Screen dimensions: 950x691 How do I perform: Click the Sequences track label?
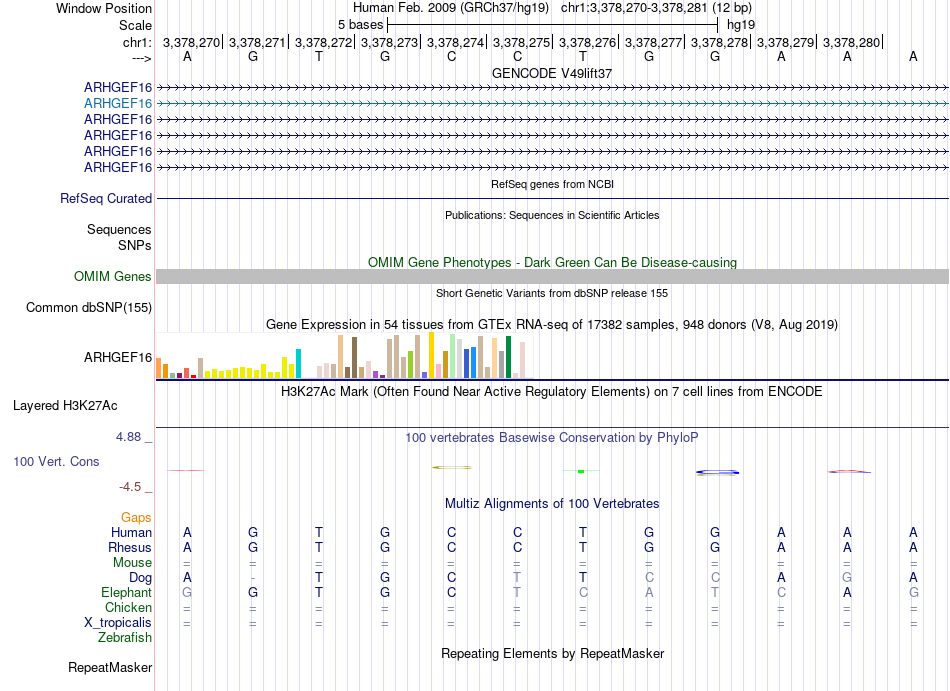pyautogui.click(x=119, y=230)
